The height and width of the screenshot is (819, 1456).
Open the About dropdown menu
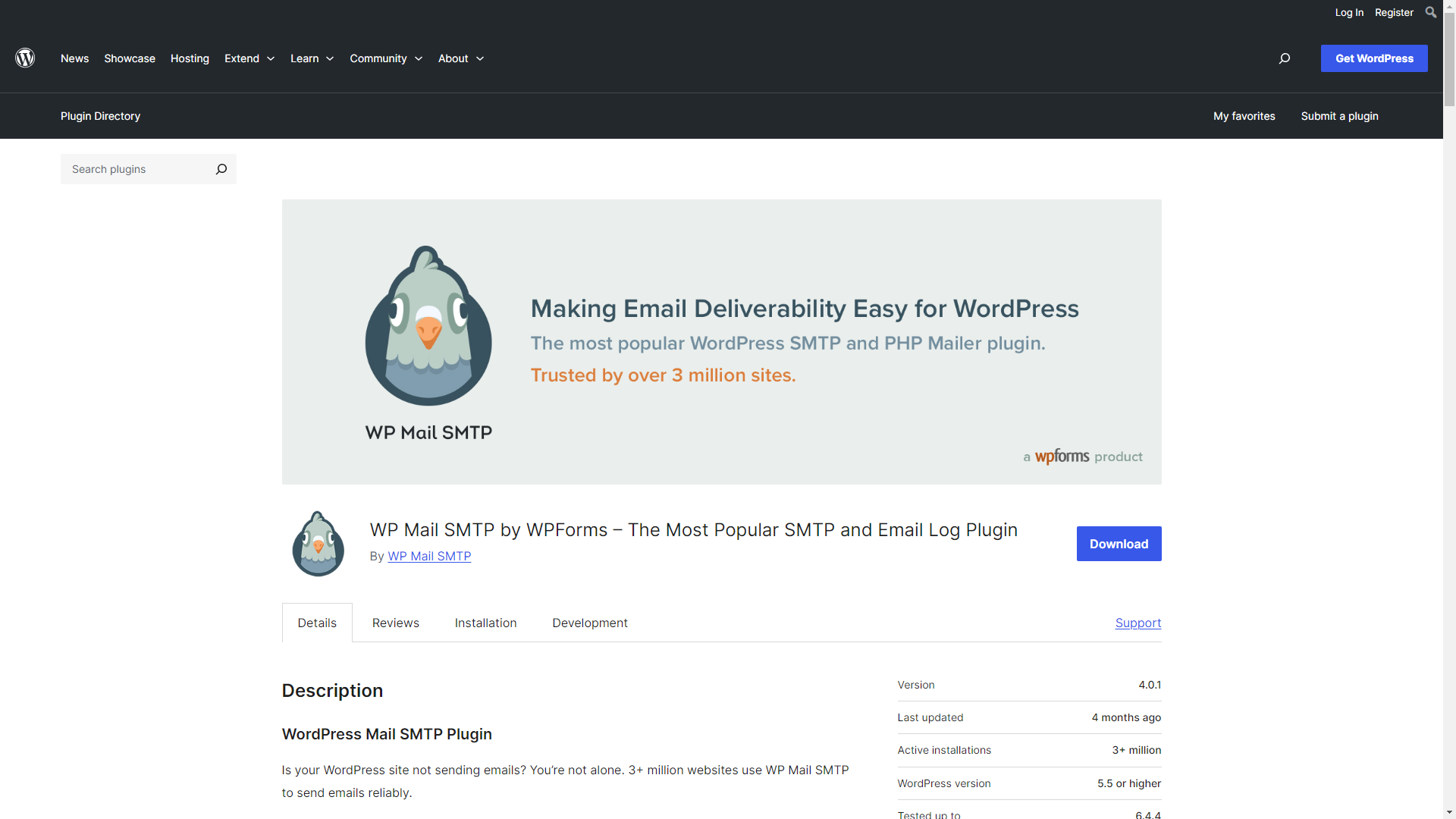pos(460,58)
